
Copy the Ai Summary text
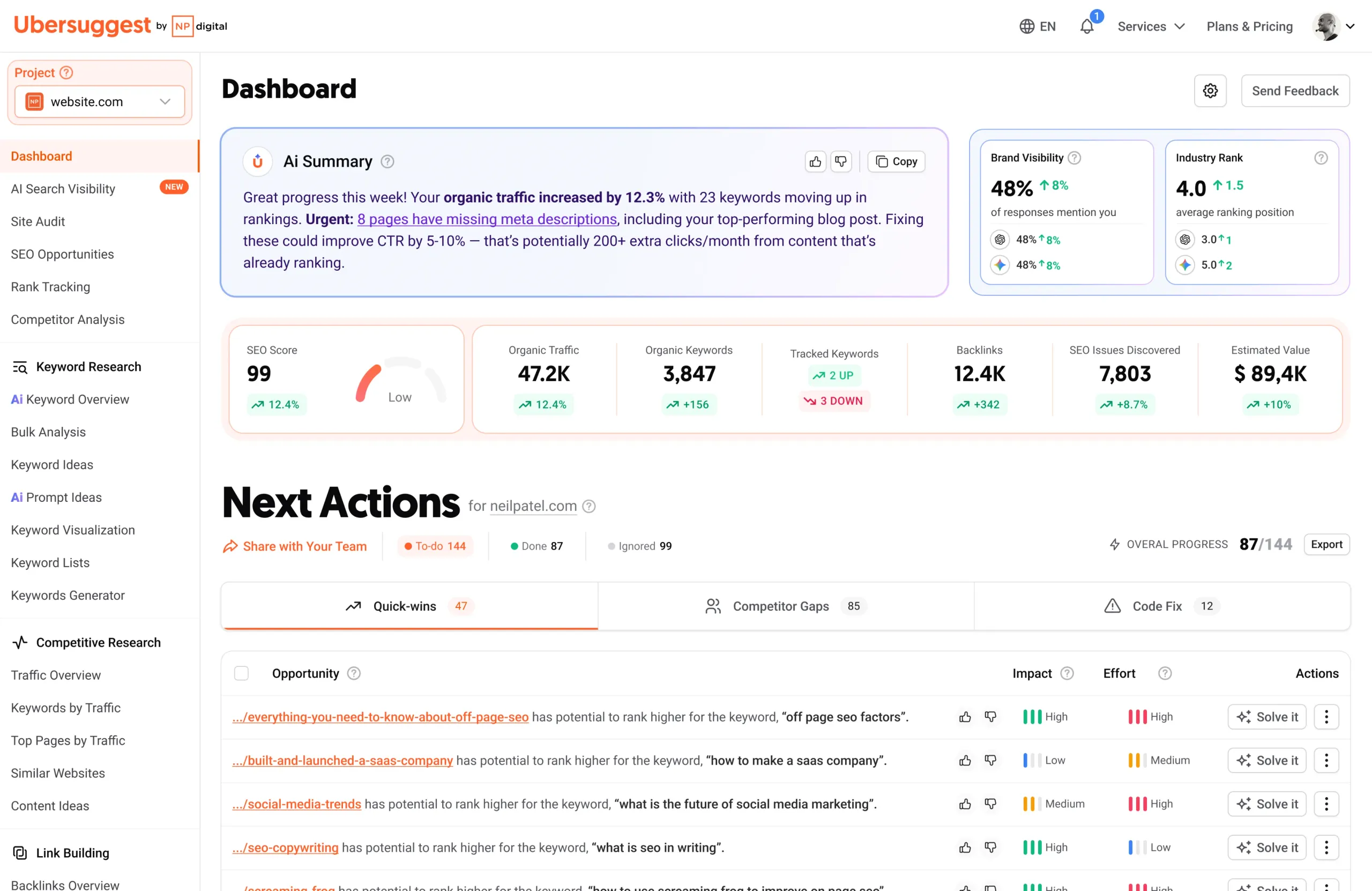pyautogui.click(x=897, y=162)
